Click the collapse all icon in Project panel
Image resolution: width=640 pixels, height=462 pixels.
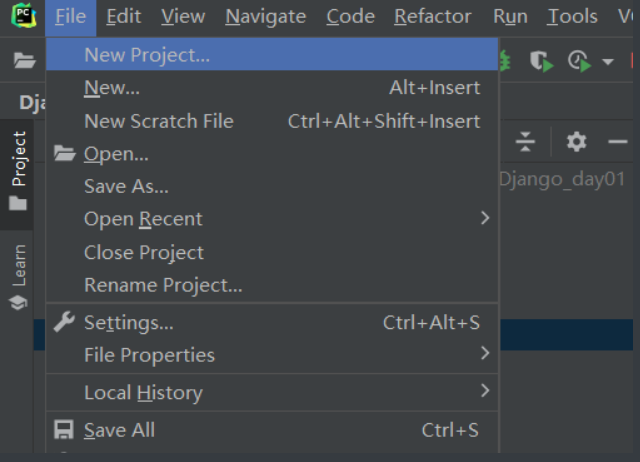pos(526,142)
